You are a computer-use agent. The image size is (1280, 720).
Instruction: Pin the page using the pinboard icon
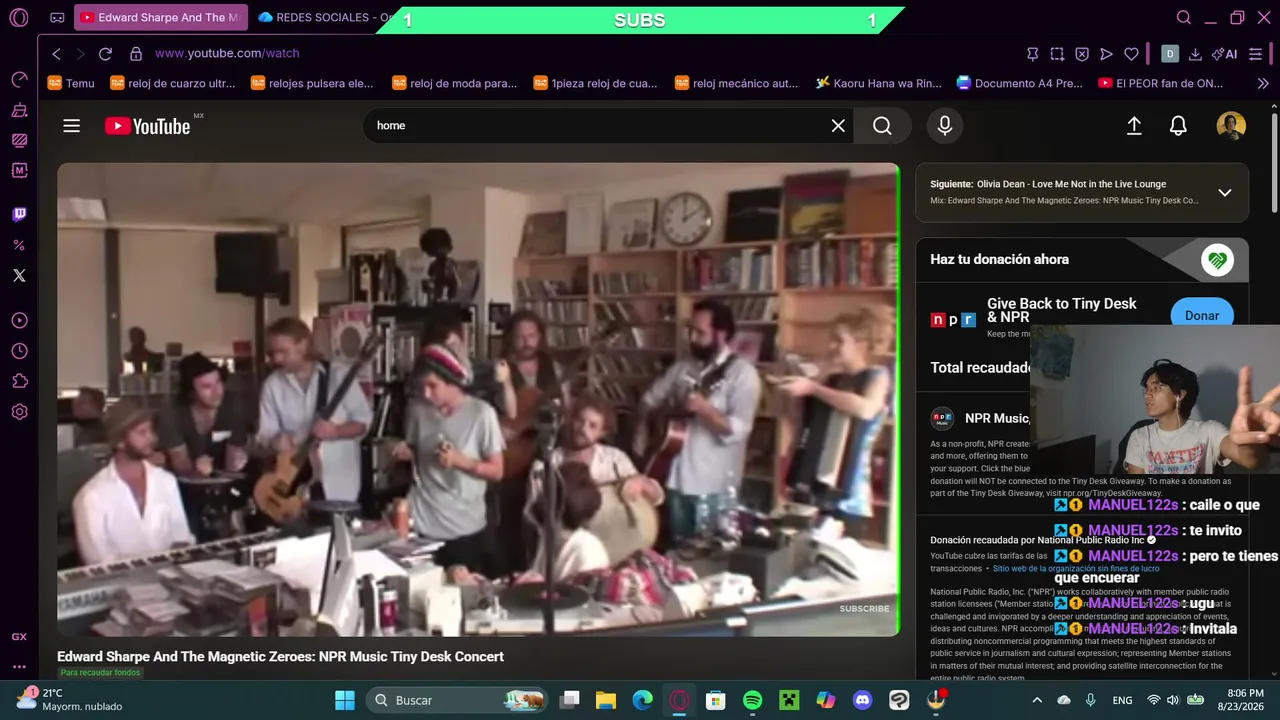1033,54
